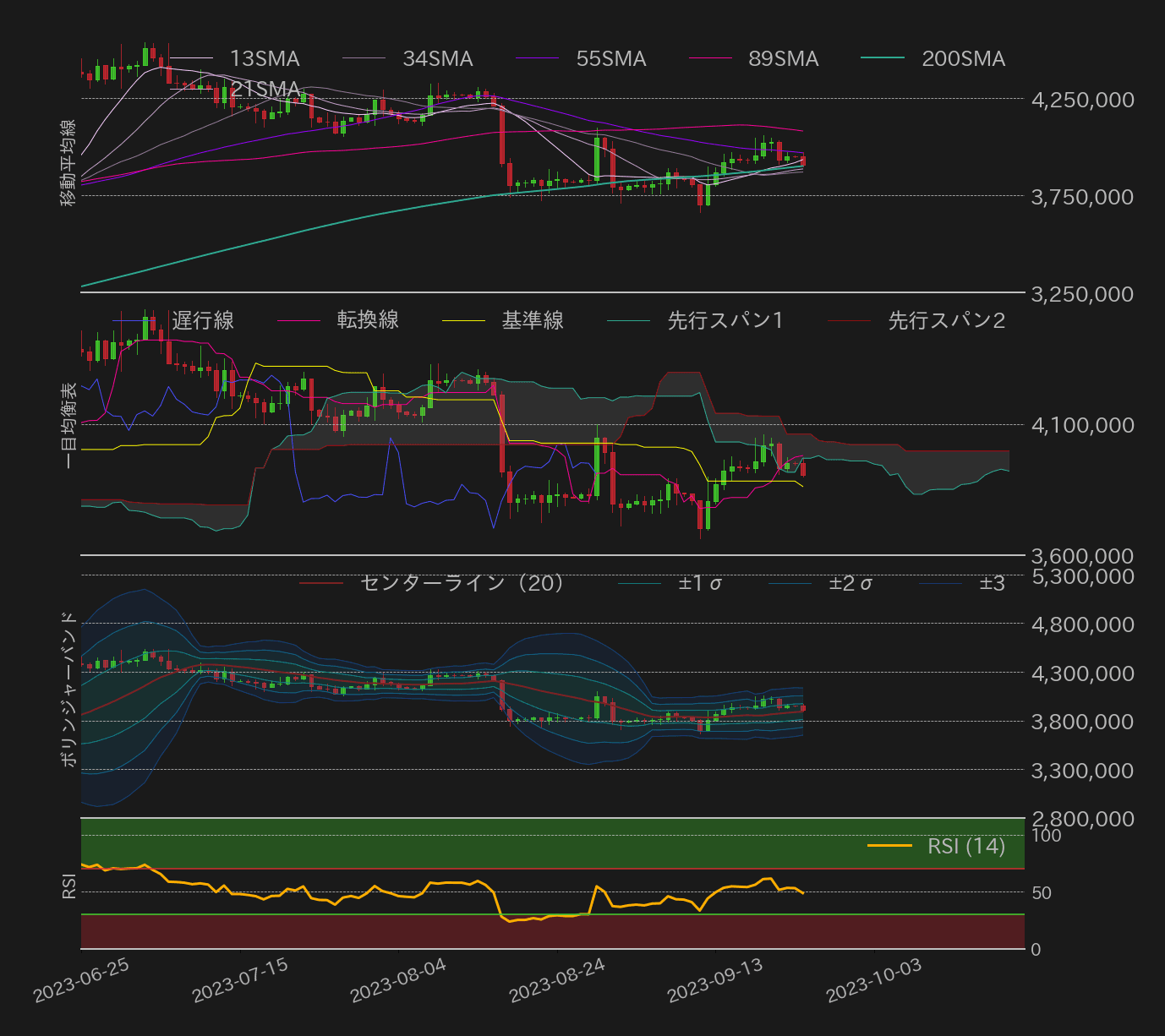Hide the 21SMA moving average
1165x1036 pixels.
pyautogui.click(x=265, y=88)
